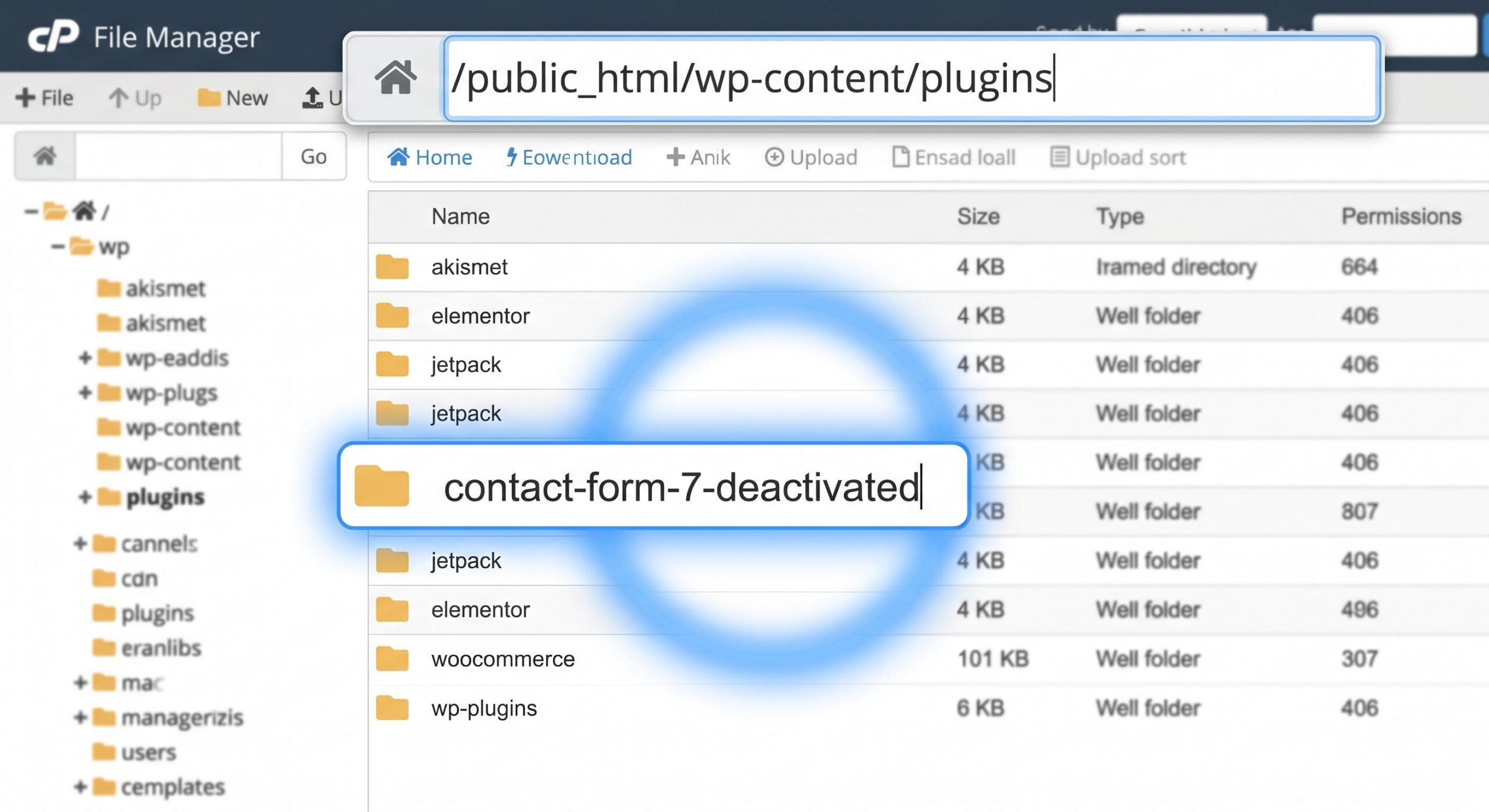Click the /public_html/wp-content/plugins path field
The width and height of the screenshot is (1489, 812).
pos(912,79)
